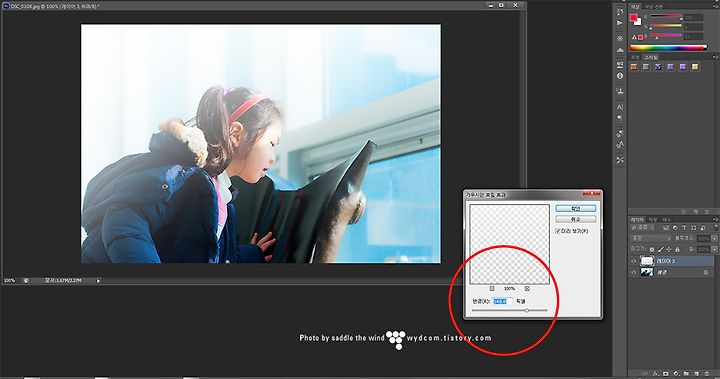
Task: Open the fill dropdown arrow in the Layers panel
Action: click(x=714, y=249)
